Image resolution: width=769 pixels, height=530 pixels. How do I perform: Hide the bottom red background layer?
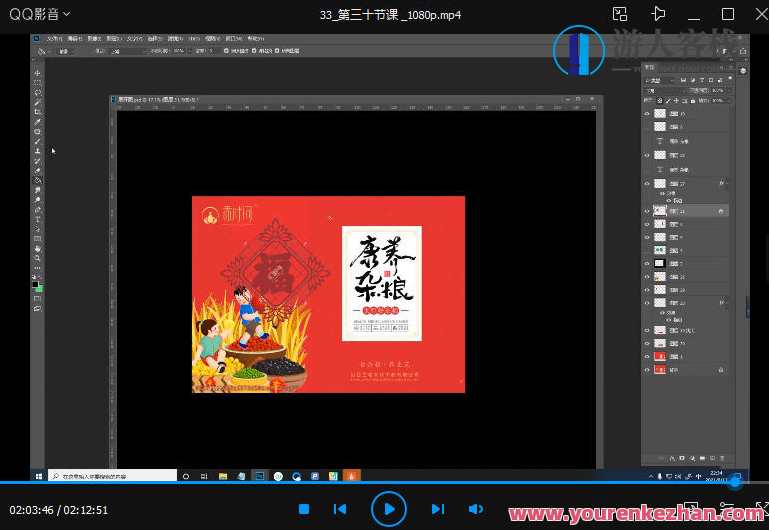646,370
